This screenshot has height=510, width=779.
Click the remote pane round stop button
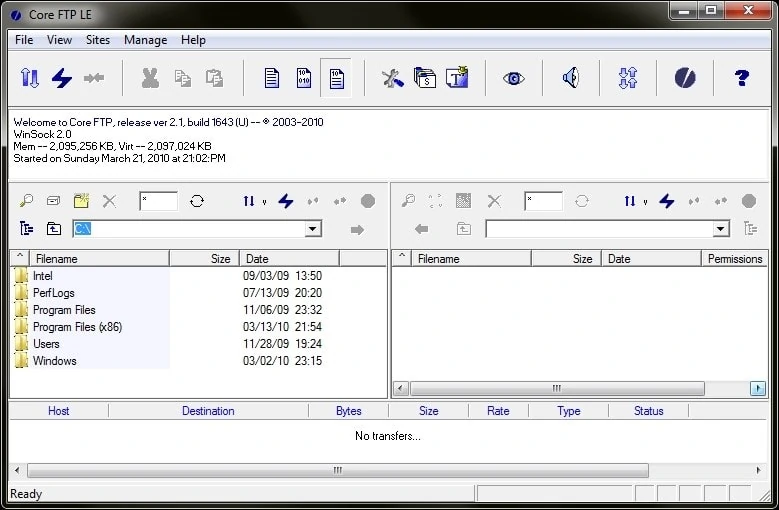(749, 201)
